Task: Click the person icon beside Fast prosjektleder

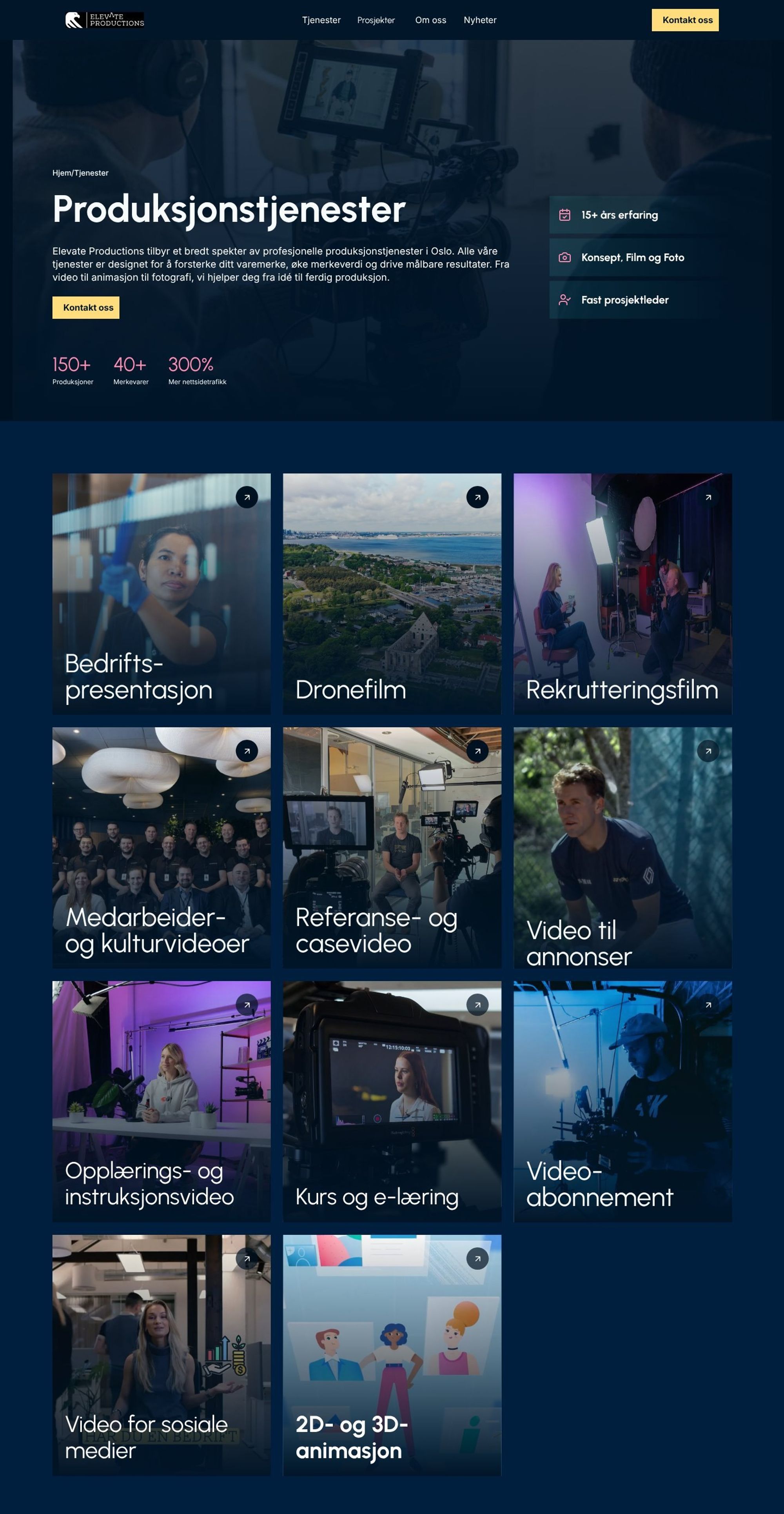Action: click(x=565, y=300)
